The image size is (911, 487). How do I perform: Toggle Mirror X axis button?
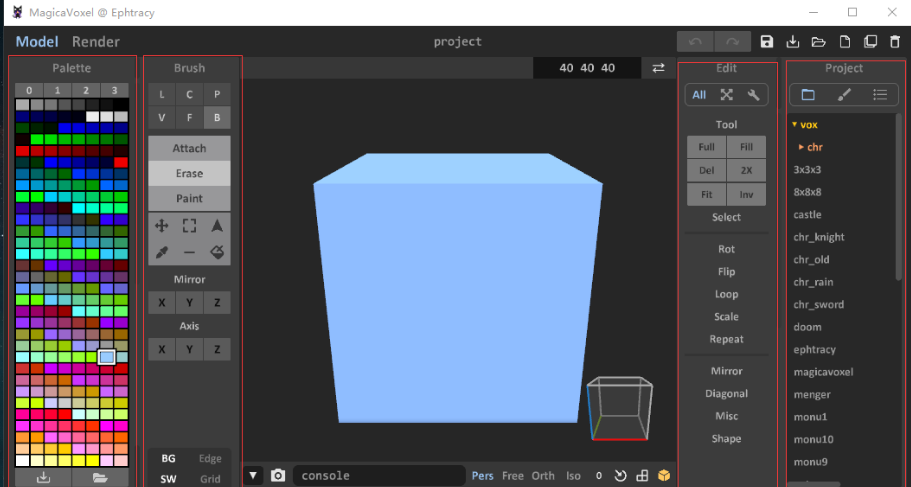(162, 303)
